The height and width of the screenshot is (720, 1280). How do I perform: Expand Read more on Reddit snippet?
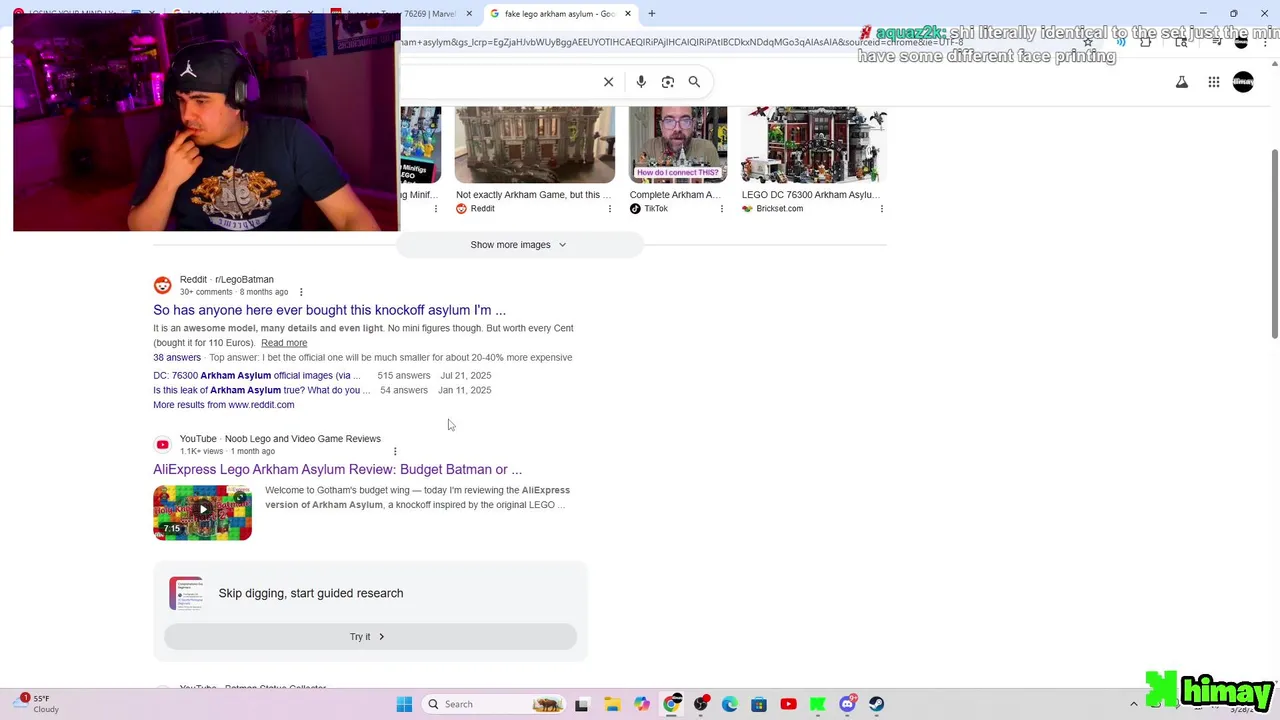[x=284, y=343]
